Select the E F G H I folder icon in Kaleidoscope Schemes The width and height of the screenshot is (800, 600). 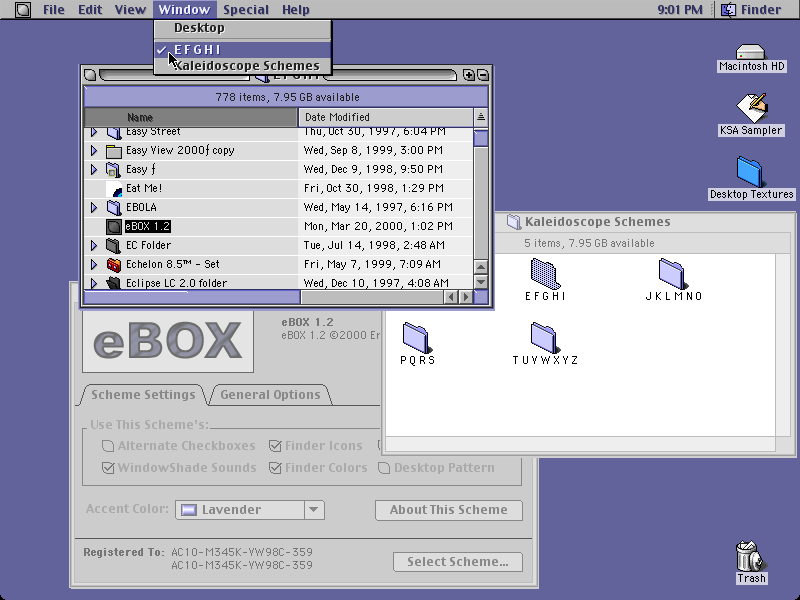click(x=545, y=273)
